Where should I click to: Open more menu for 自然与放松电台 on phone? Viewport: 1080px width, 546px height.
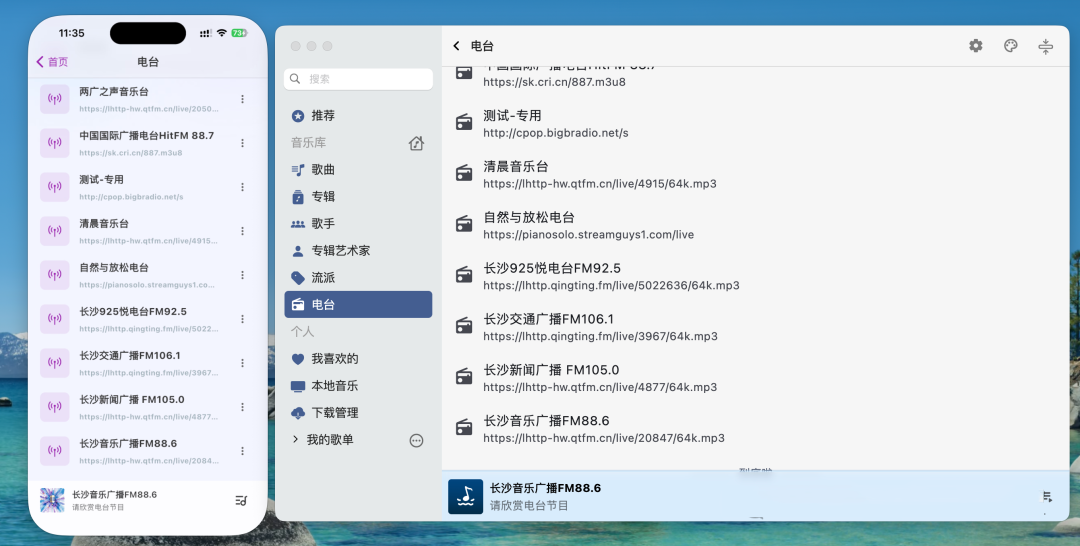click(242, 275)
